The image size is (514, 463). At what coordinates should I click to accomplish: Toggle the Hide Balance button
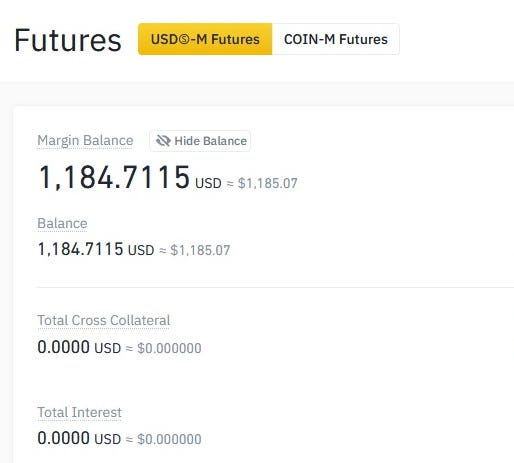pos(200,141)
